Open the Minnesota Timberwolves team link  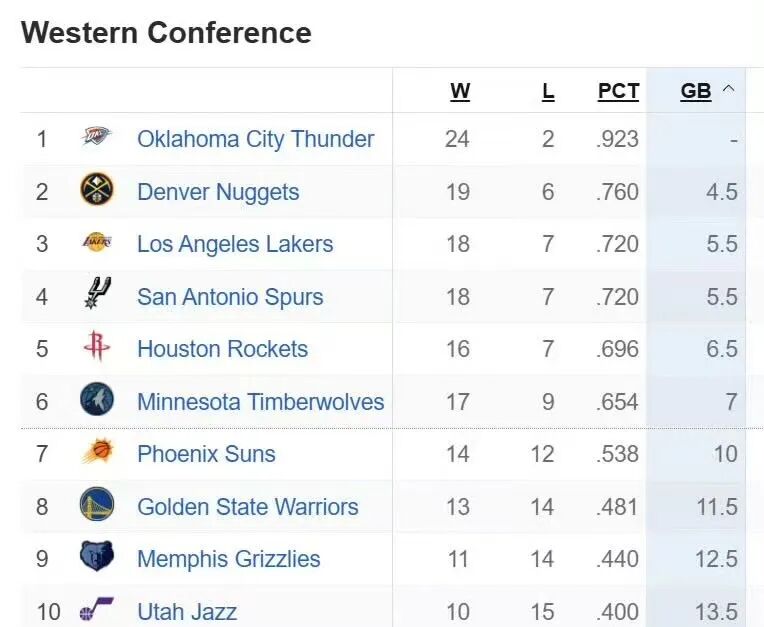260,402
